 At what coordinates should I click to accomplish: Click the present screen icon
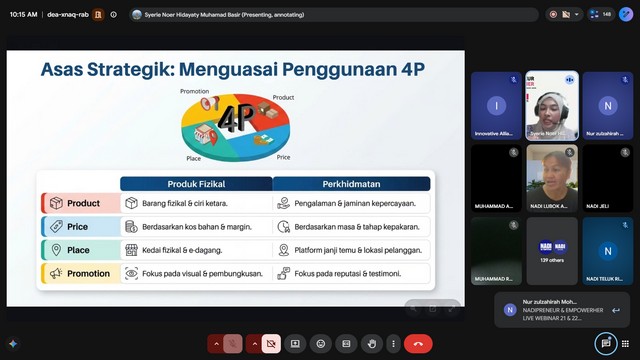(295, 344)
